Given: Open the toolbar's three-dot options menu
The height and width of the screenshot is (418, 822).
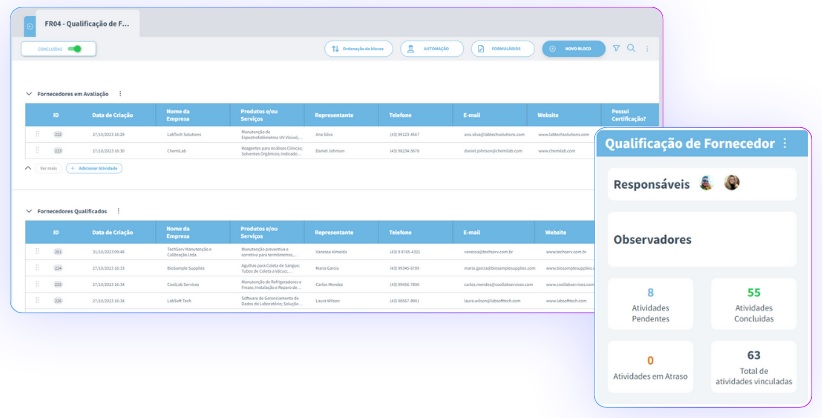Looking at the screenshot, I should click(x=647, y=48).
